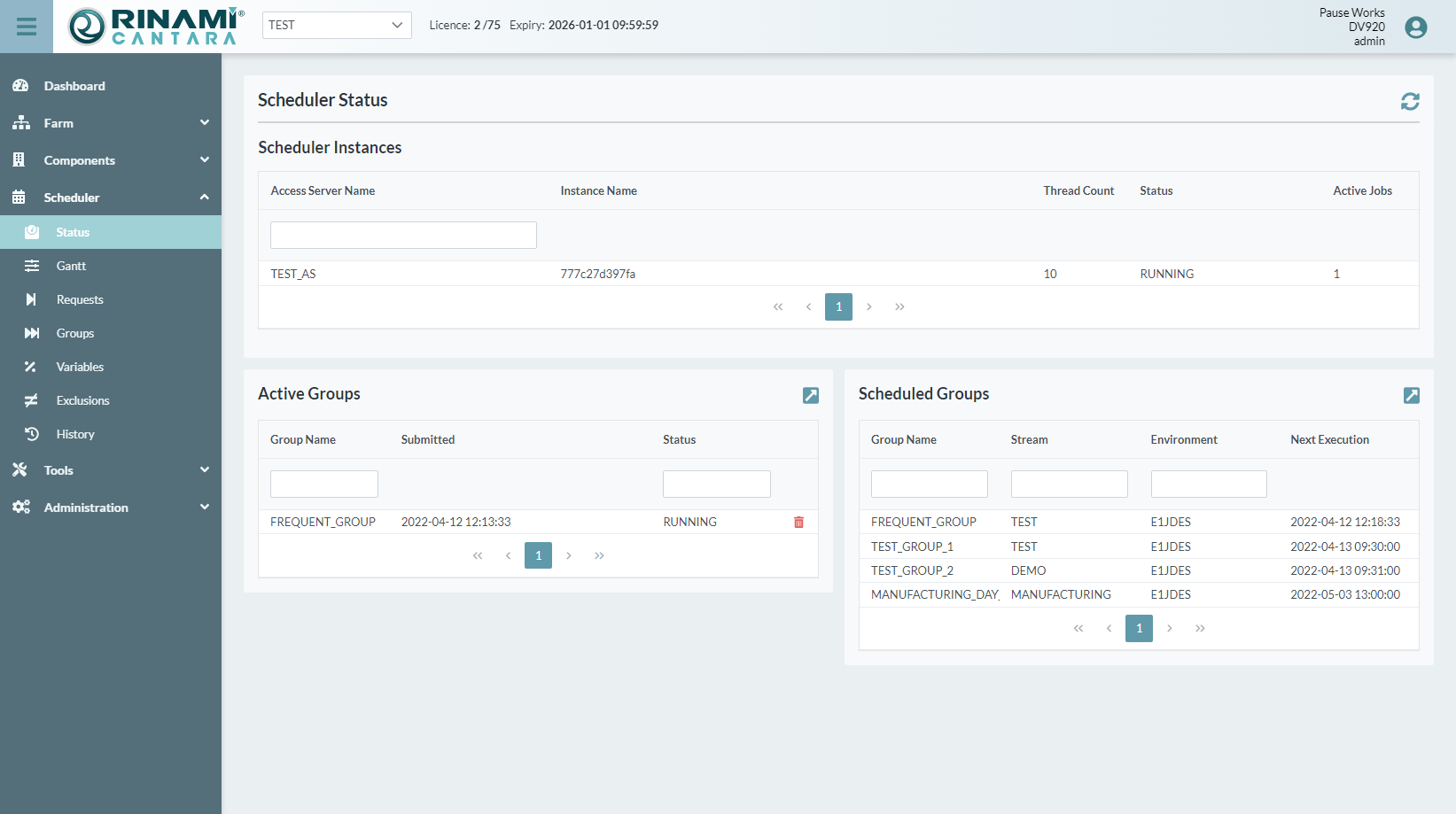Open Active Groups in expanded view
1456x814 pixels.
click(x=810, y=396)
